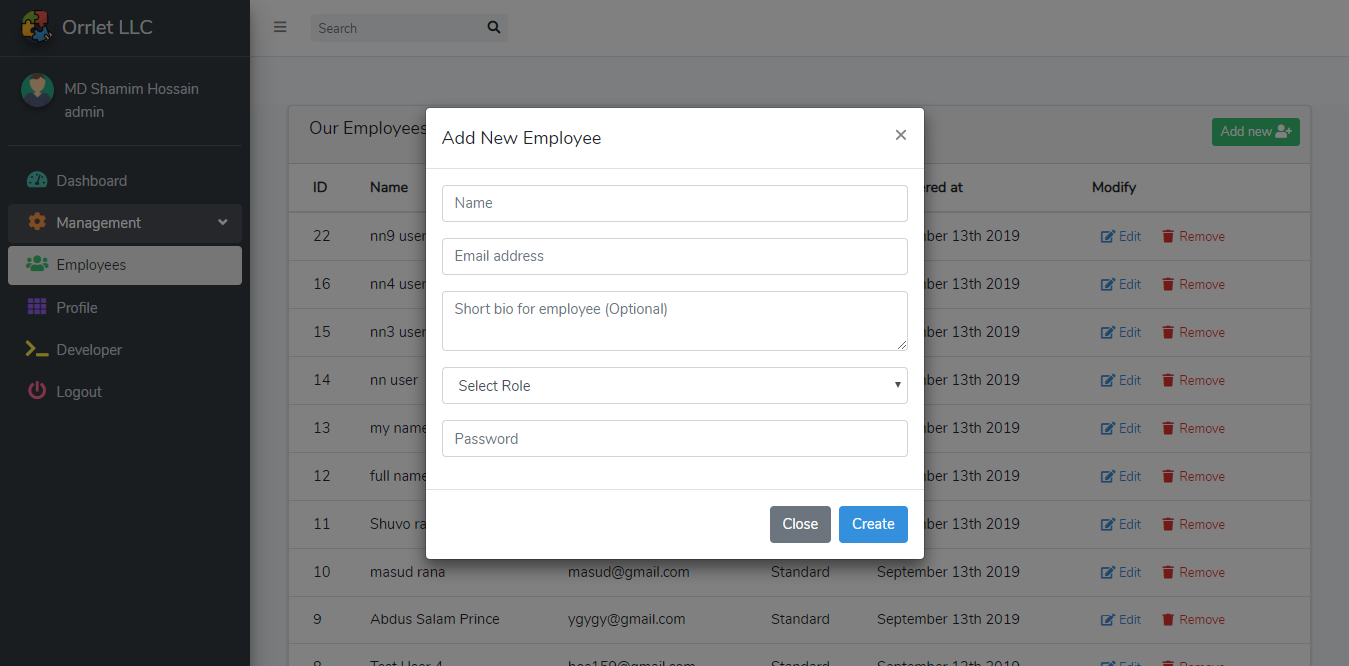Click the Orrlet LLC puzzle logo
Screen dimensions: 1349x666
(x=37, y=26)
